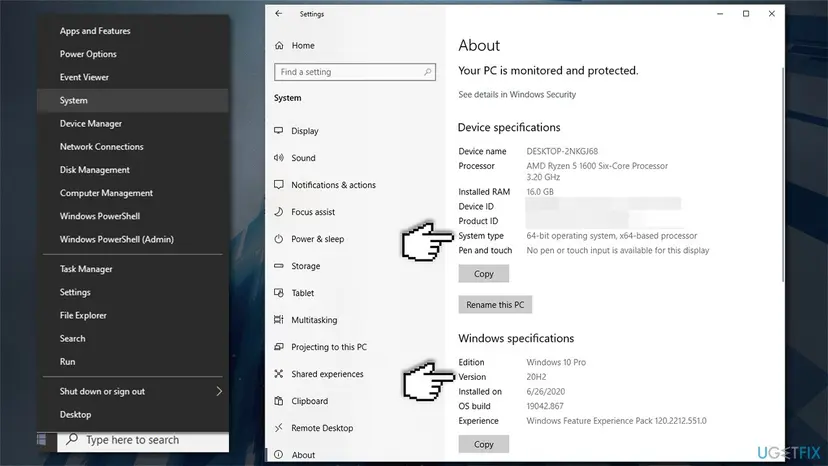Select the OS build 19042.867 value

click(544, 406)
